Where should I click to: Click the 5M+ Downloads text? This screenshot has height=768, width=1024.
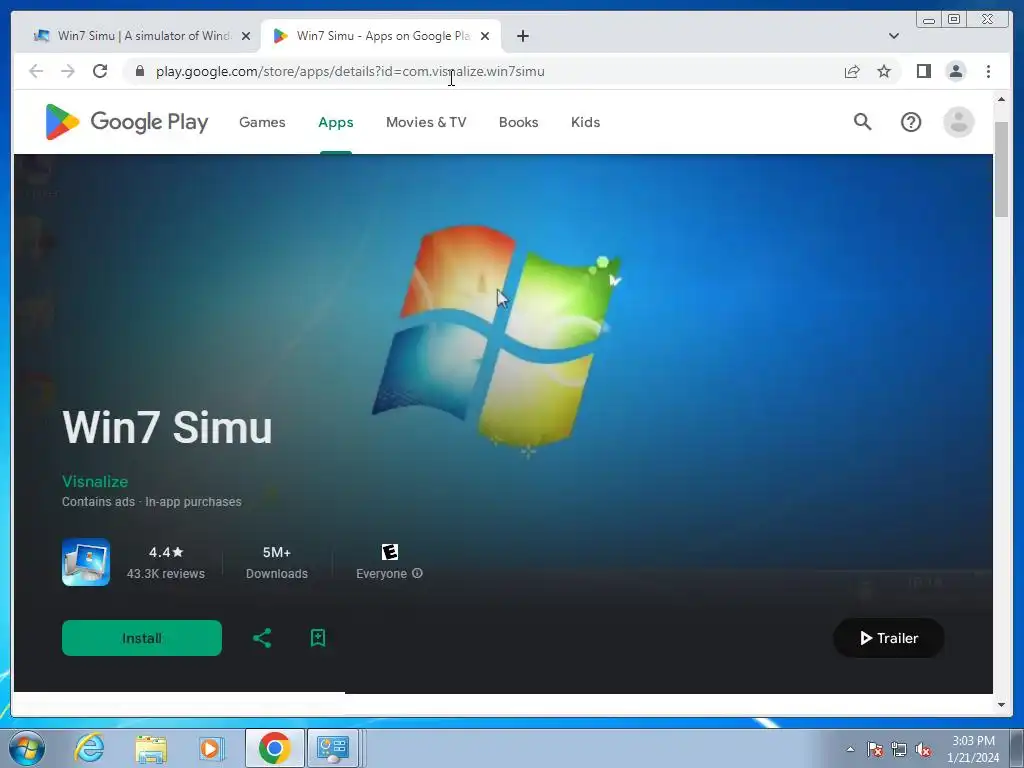(x=277, y=562)
